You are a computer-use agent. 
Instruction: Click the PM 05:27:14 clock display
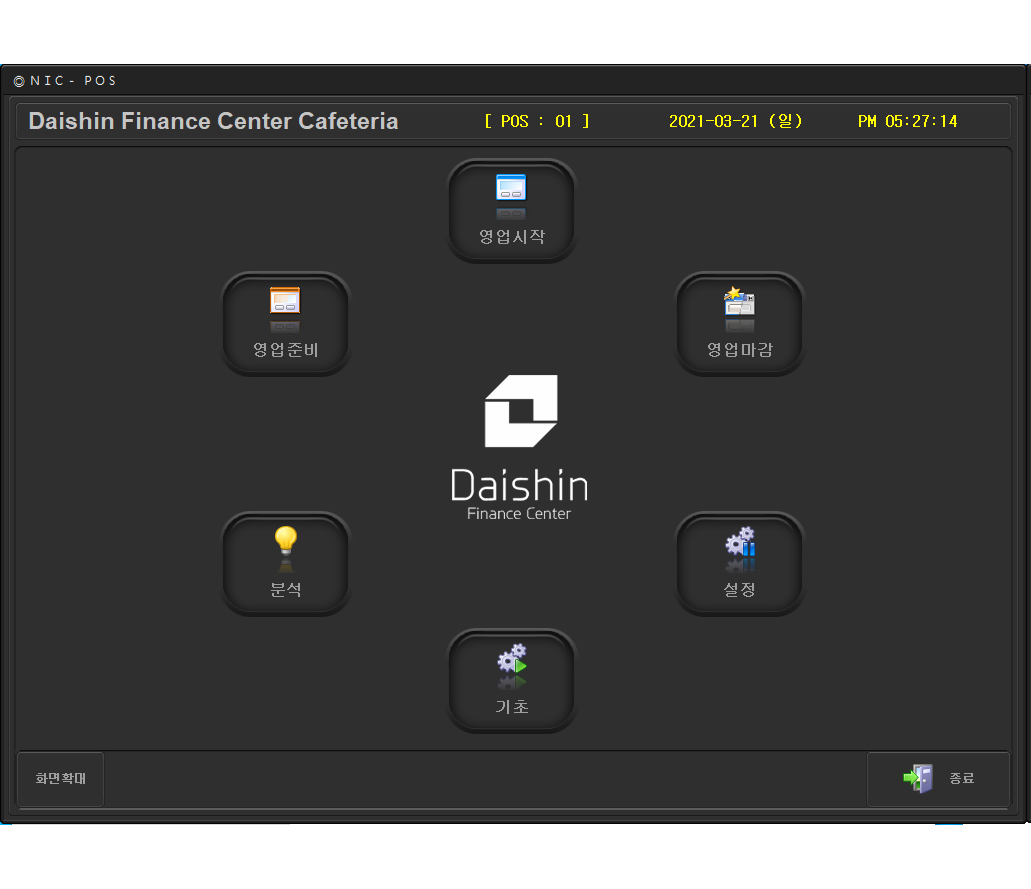pos(907,121)
